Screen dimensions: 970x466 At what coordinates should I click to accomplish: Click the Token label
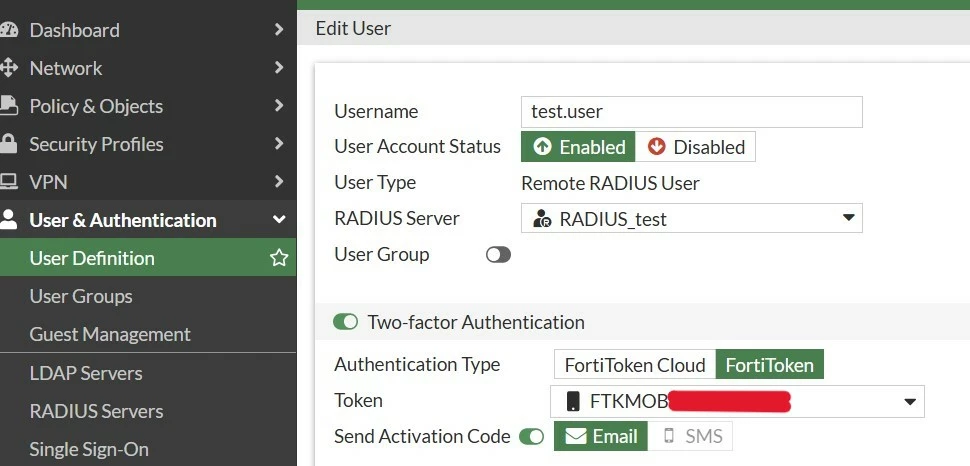[359, 400]
